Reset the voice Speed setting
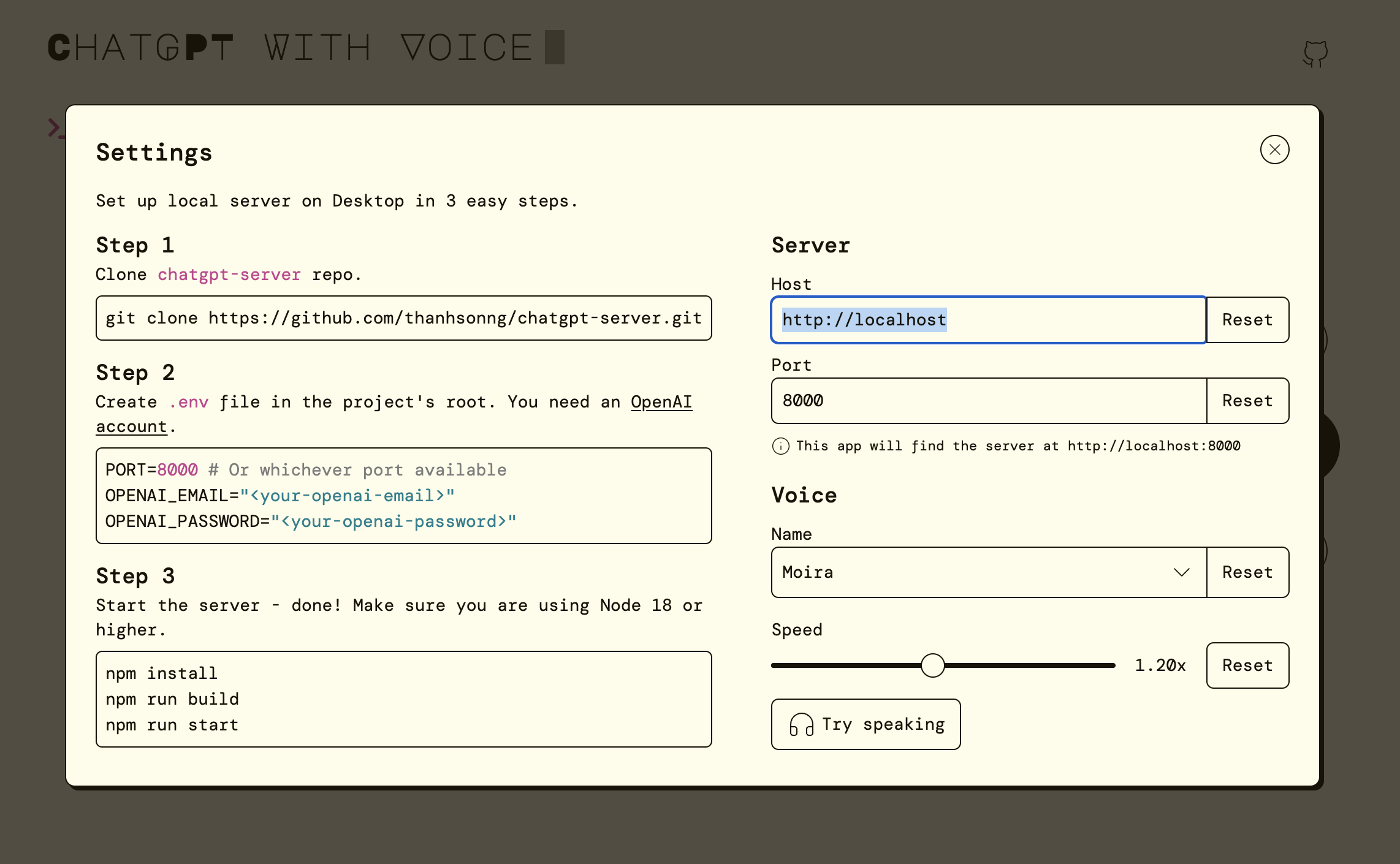 [x=1247, y=665]
